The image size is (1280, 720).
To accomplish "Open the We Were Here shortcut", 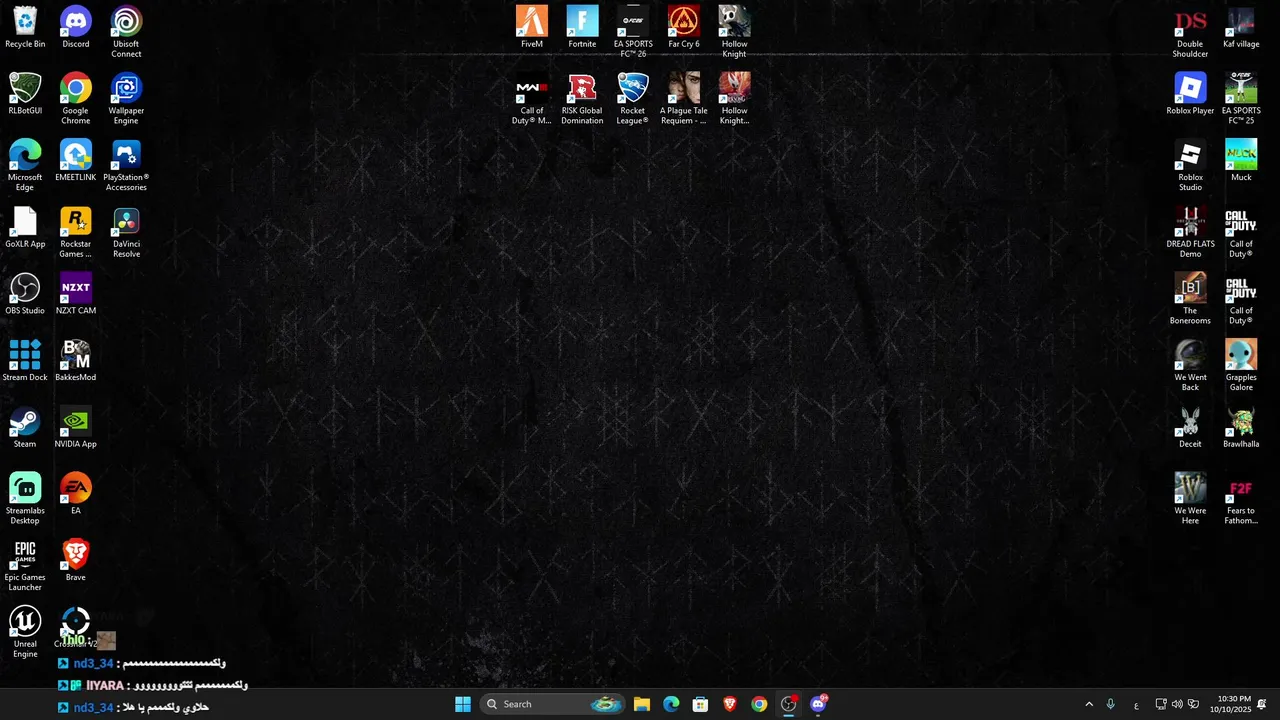I will 1190,499.
